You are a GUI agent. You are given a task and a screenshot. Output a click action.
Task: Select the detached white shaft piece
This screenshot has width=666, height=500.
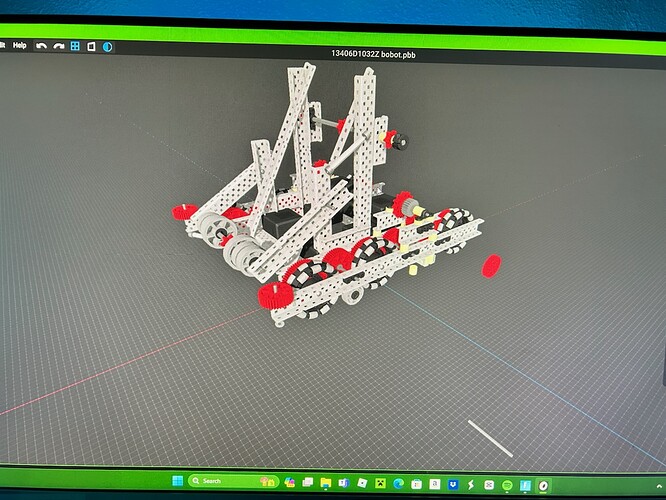pos(490,438)
